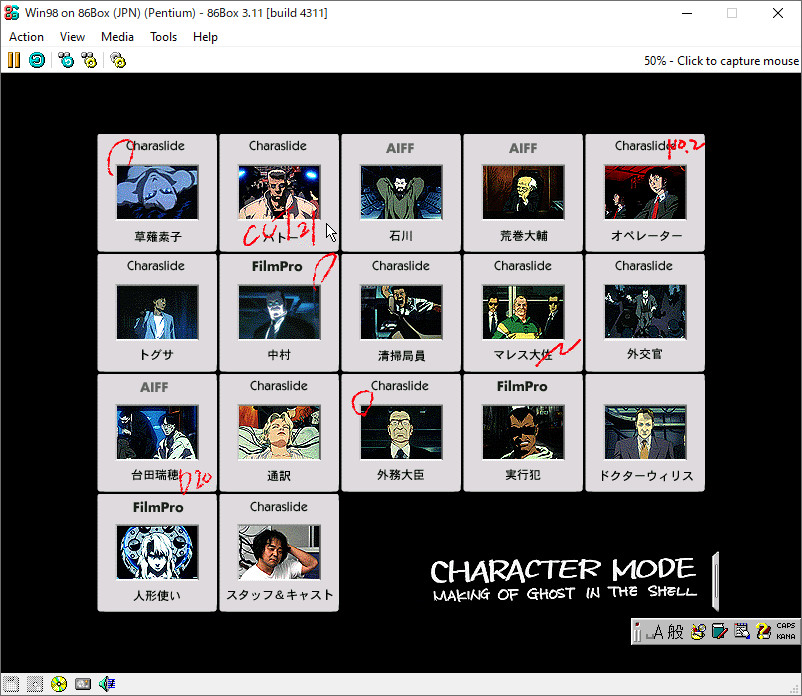Click the pause emulation icon
The width and height of the screenshot is (802, 696).
click(x=14, y=60)
